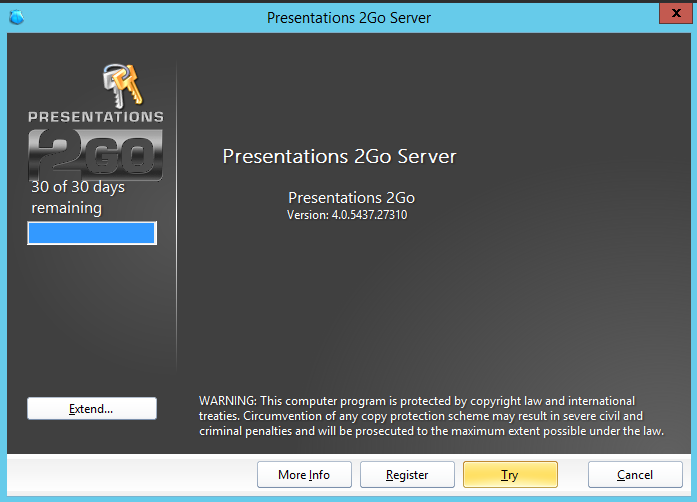The height and width of the screenshot is (502, 697).
Task: Click the empty area left of More Info
Action: tap(130, 475)
